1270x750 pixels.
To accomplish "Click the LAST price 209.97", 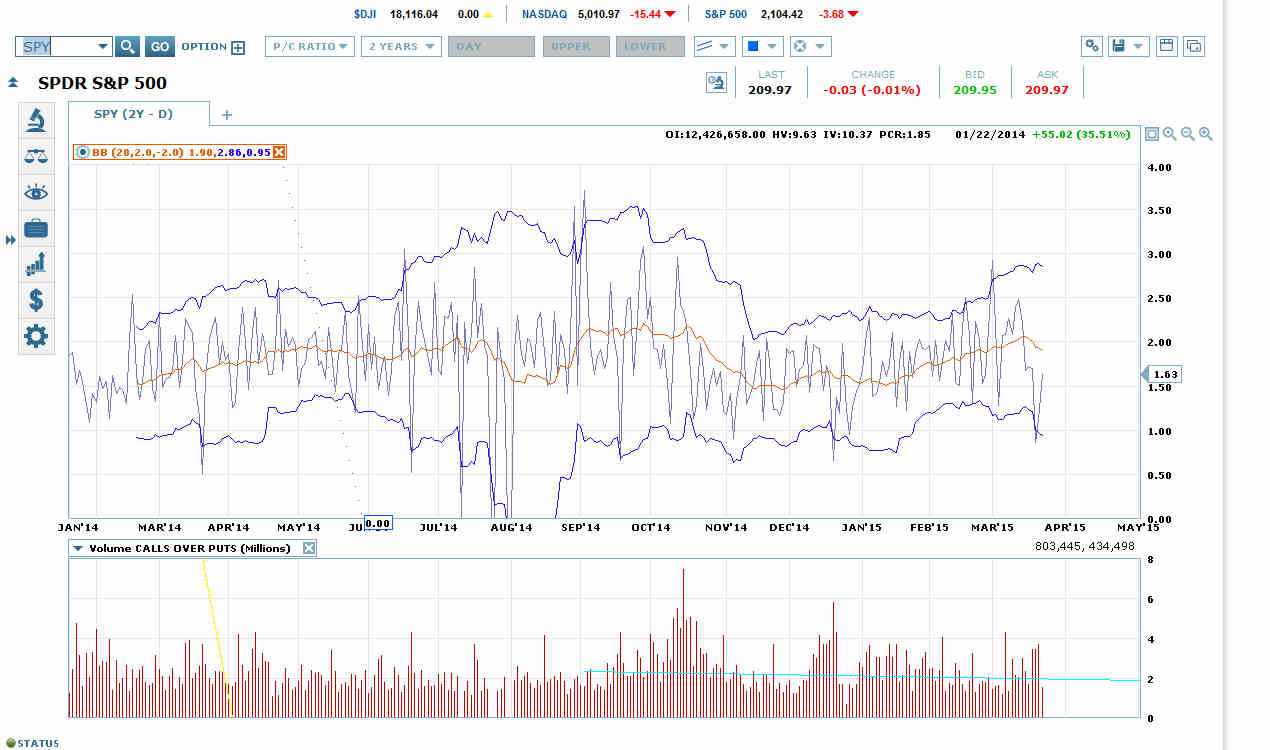I will pyautogui.click(x=771, y=90).
